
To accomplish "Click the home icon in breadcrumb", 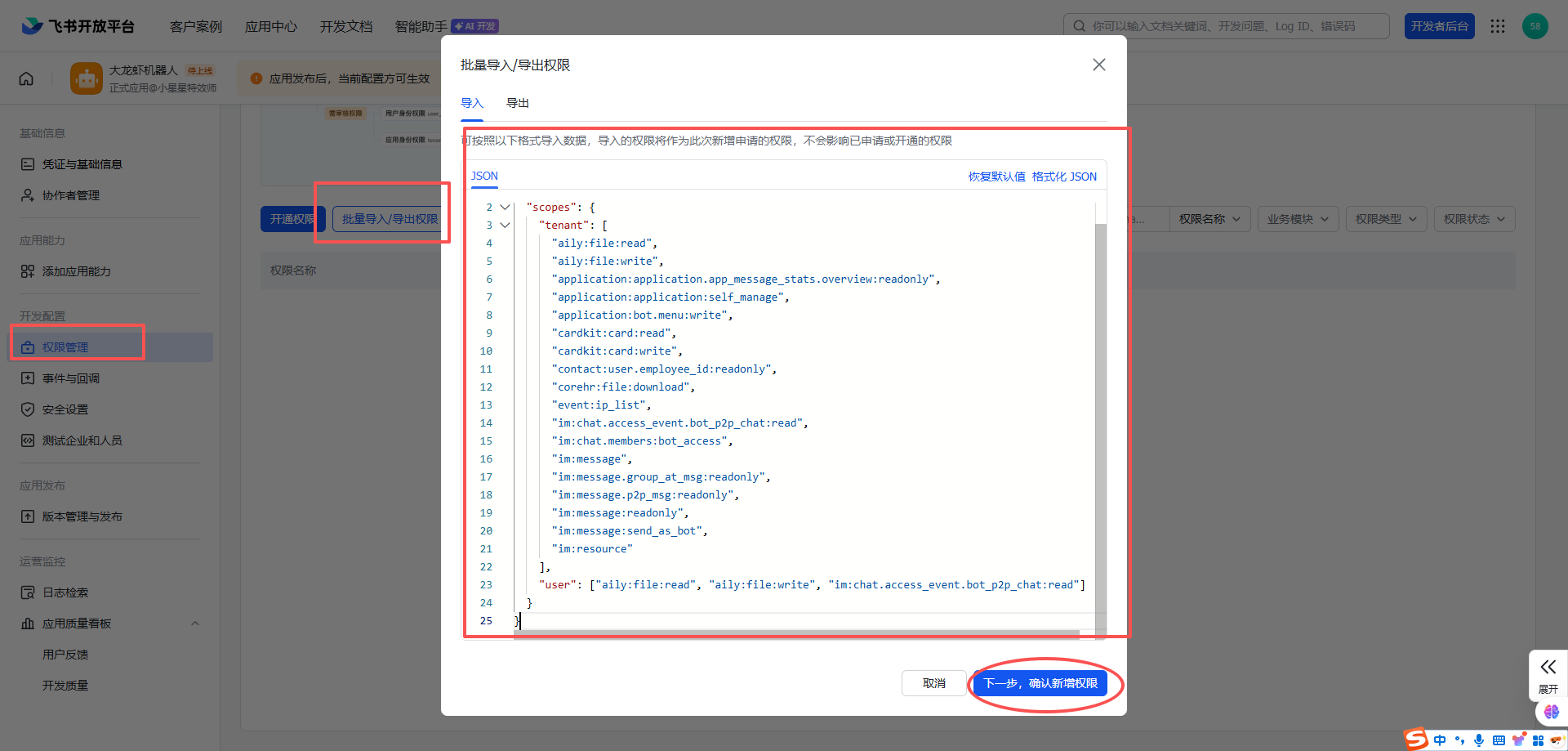I will click(x=26, y=78).
